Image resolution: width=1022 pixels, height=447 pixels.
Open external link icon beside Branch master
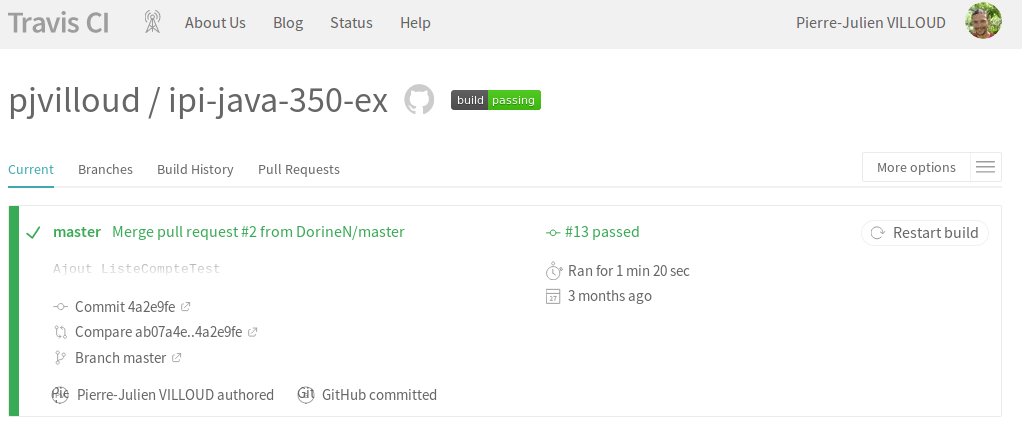pyautogui.click(x=177, y=358)
